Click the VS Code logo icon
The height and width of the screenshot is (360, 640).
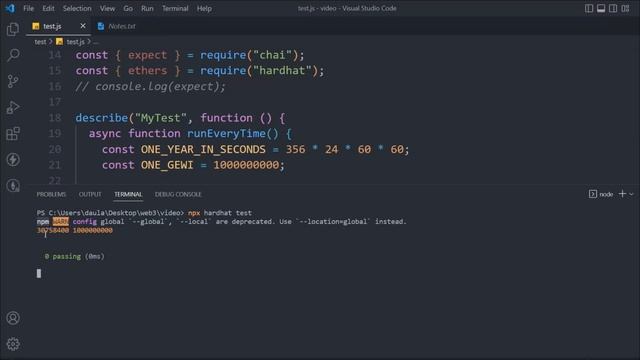pyautogui.click(x=10, y=8)
